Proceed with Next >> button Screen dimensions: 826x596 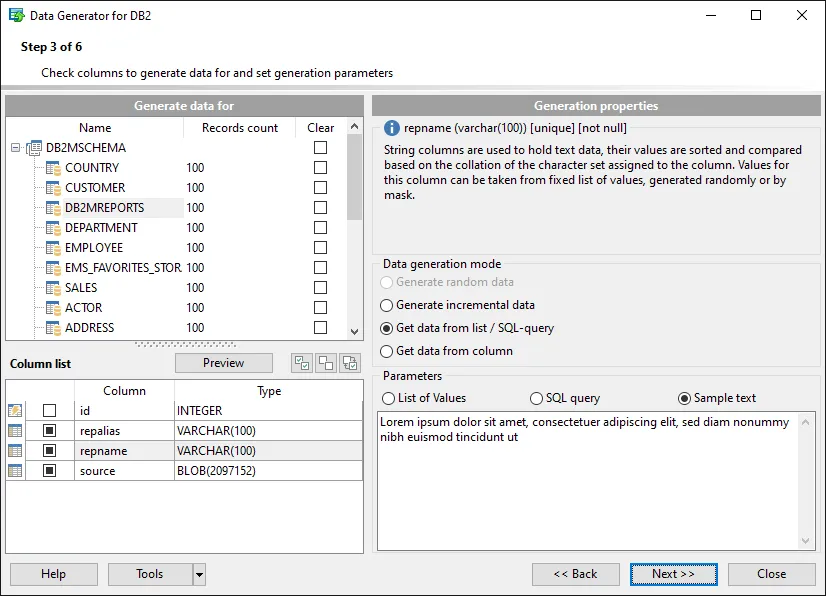[x=674, y=574]
